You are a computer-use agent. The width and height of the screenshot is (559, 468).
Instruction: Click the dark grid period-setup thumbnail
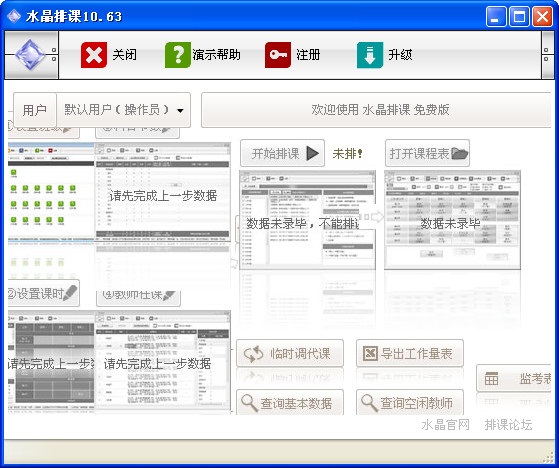coord(51,361)
